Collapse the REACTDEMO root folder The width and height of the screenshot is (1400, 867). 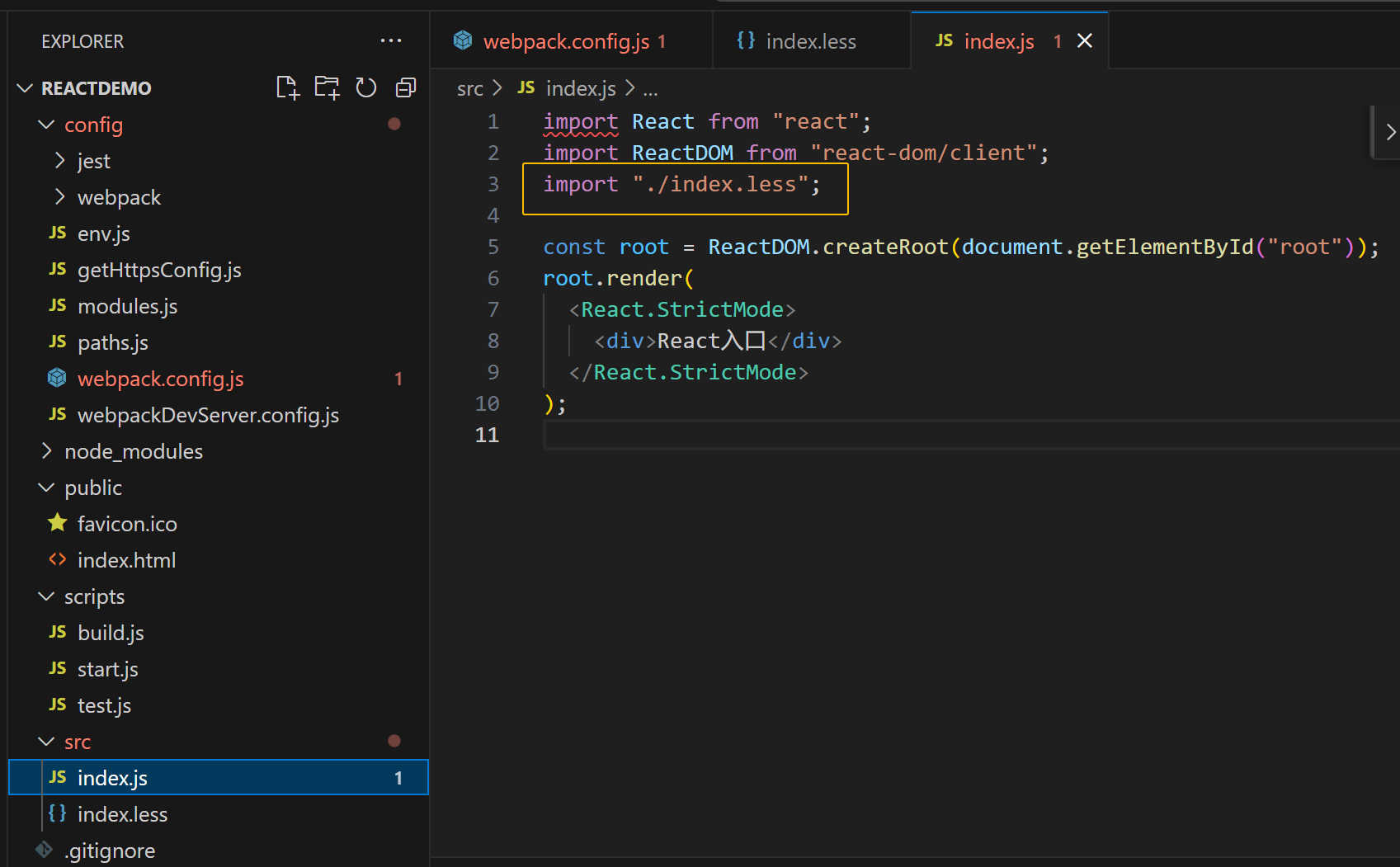click(x=25, y=87)
